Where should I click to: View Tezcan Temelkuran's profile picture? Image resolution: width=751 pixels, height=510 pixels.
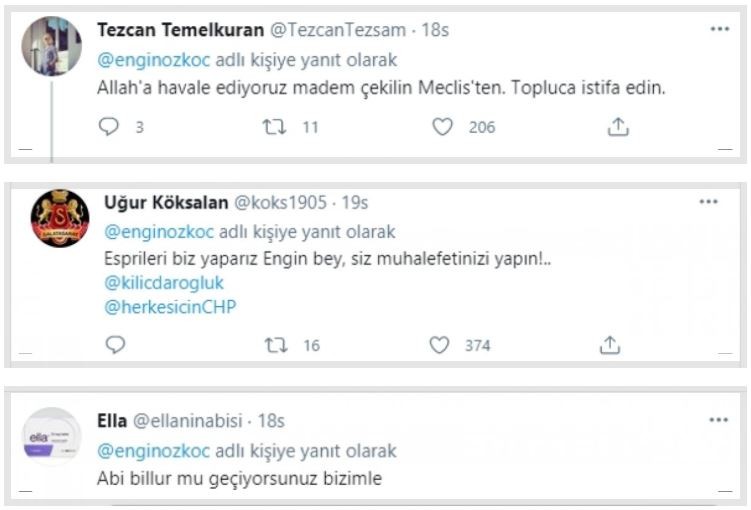coord(52,46)
